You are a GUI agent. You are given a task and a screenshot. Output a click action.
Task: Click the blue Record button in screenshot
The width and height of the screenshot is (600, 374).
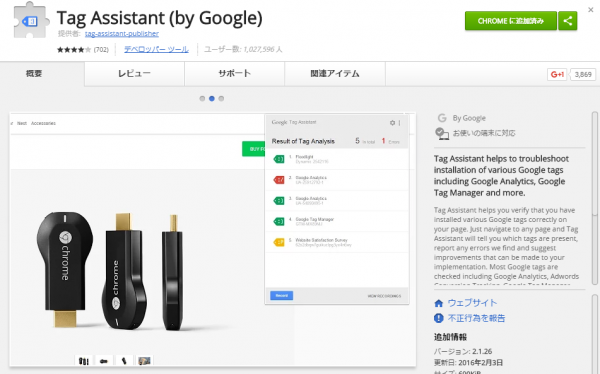click(282, 296)
